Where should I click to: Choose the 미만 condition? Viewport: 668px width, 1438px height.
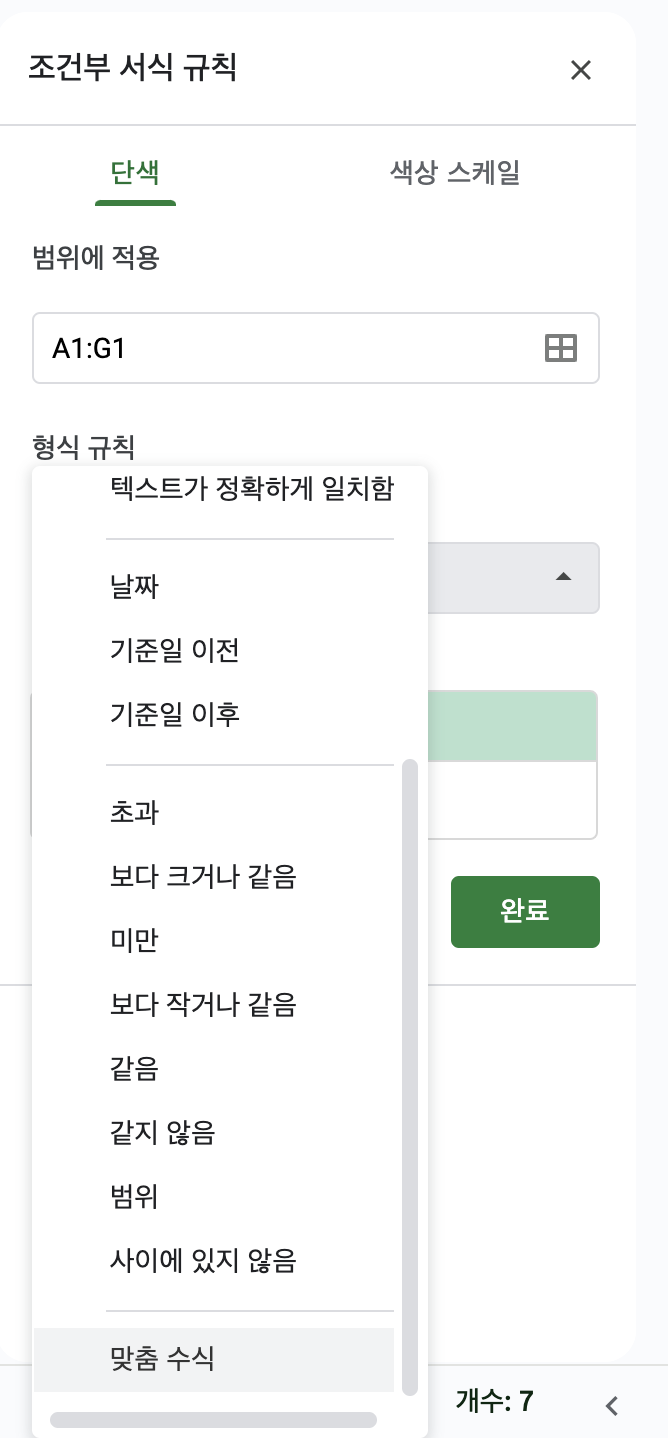click(135, 941)
